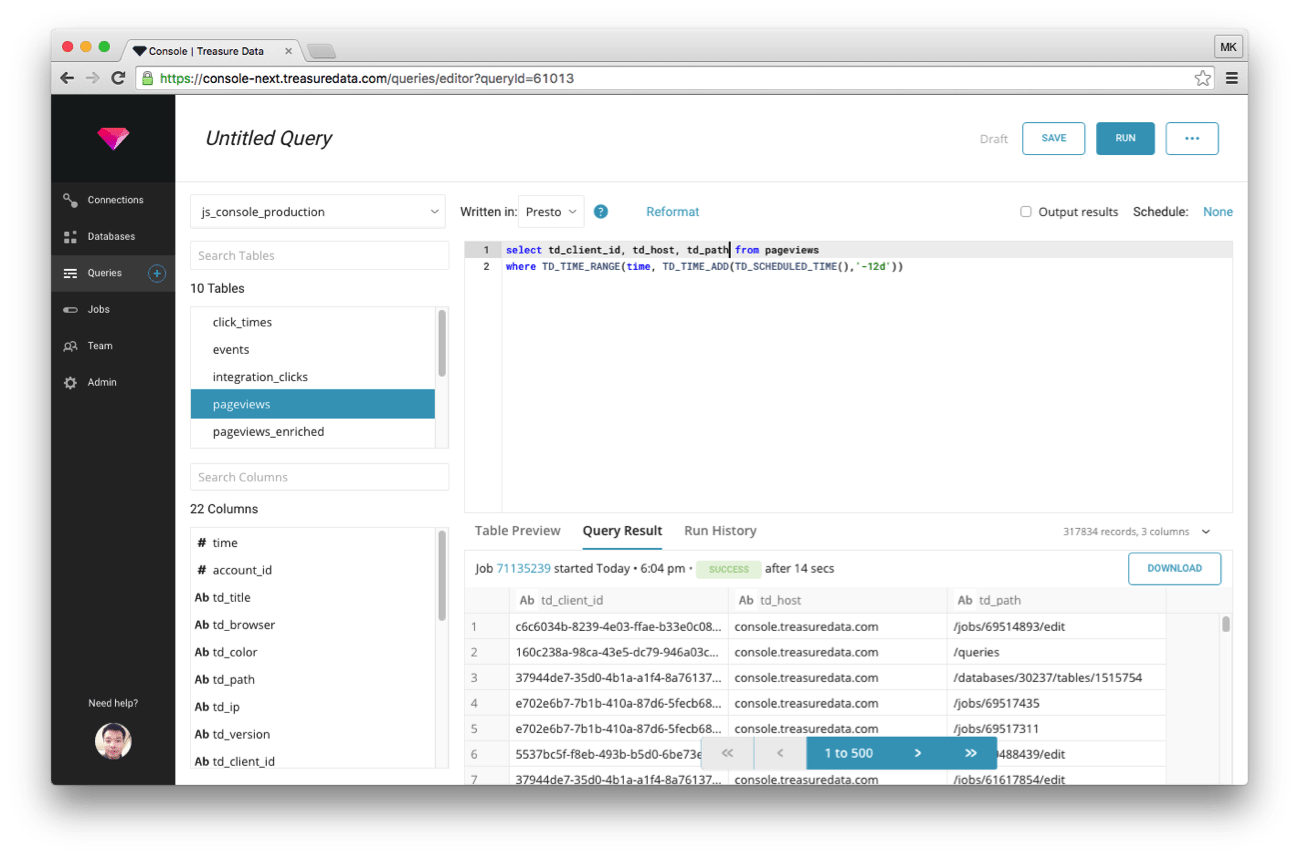
Task: Expand the records and columns chevron
Action: (x=1206, y=532)
